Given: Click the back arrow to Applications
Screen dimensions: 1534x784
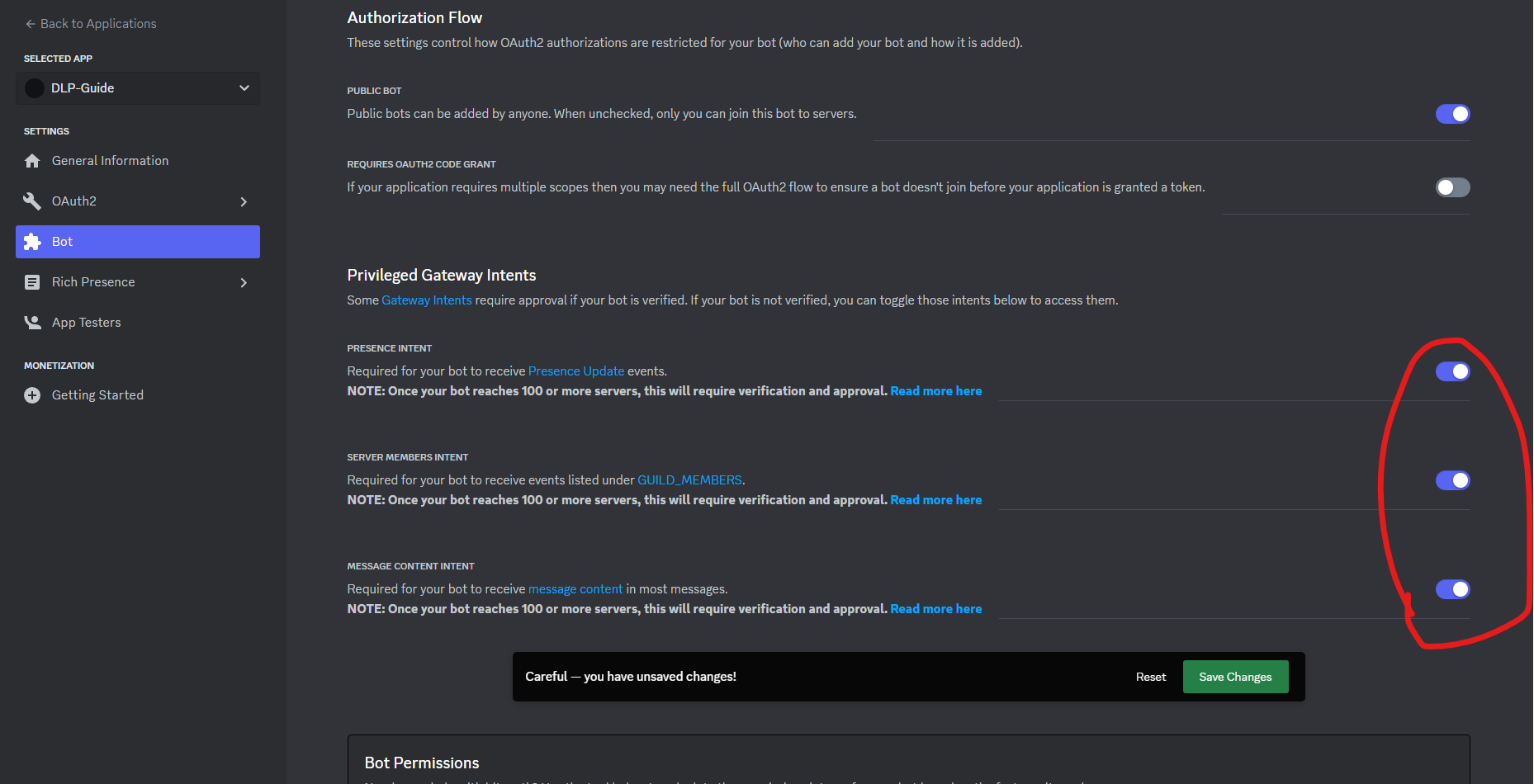Looking at the screenshot, I should [31, 24].
